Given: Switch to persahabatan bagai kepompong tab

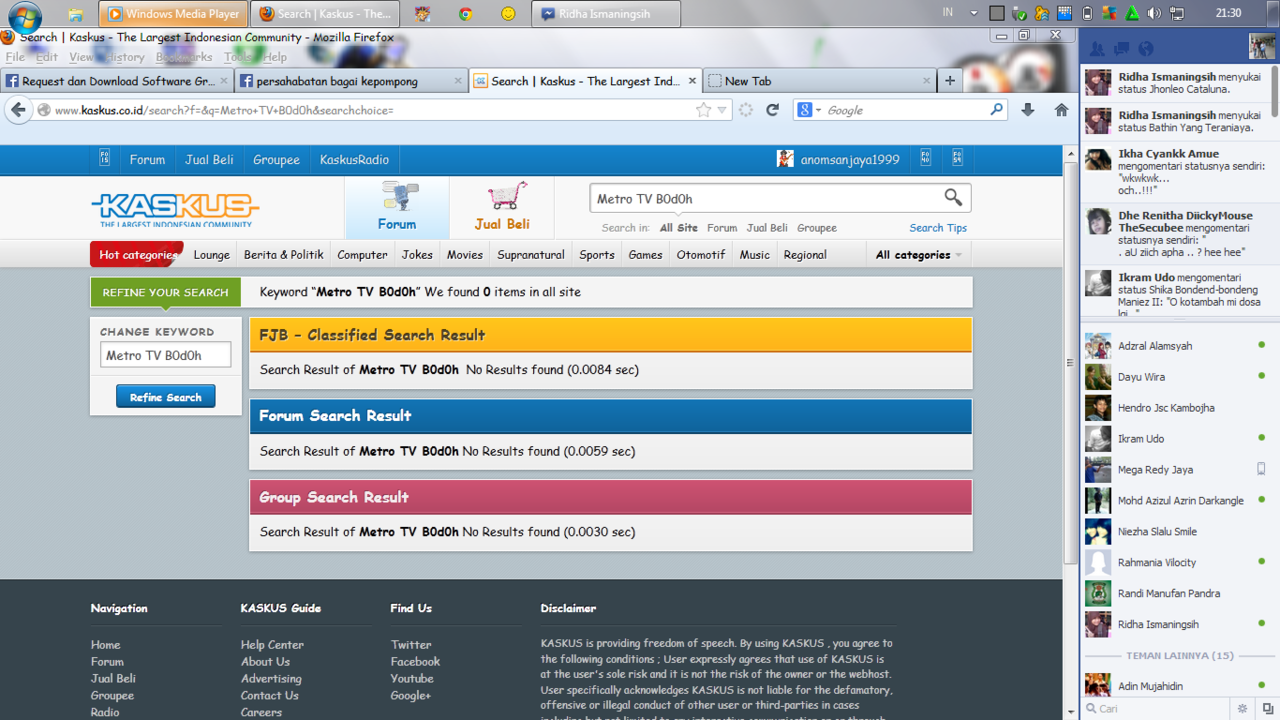Looking at the screenshot, I should [351, 81].
